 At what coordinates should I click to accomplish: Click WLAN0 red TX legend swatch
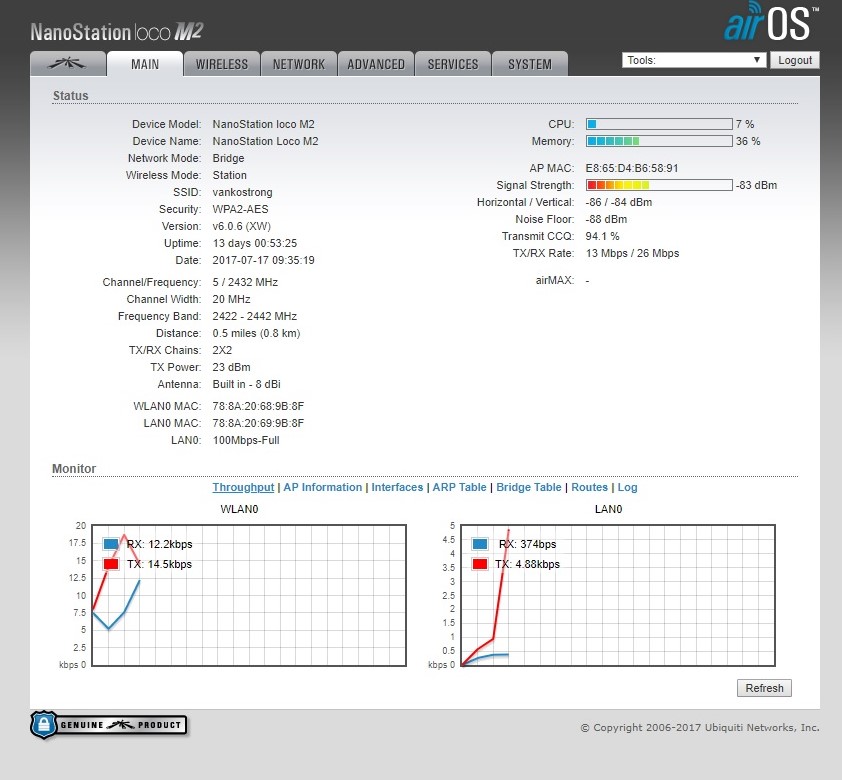click(111, 564)
